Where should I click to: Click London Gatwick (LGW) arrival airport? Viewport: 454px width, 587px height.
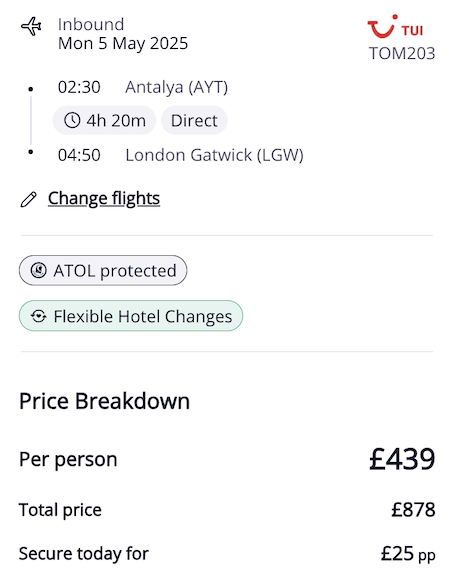click(214, 155)
